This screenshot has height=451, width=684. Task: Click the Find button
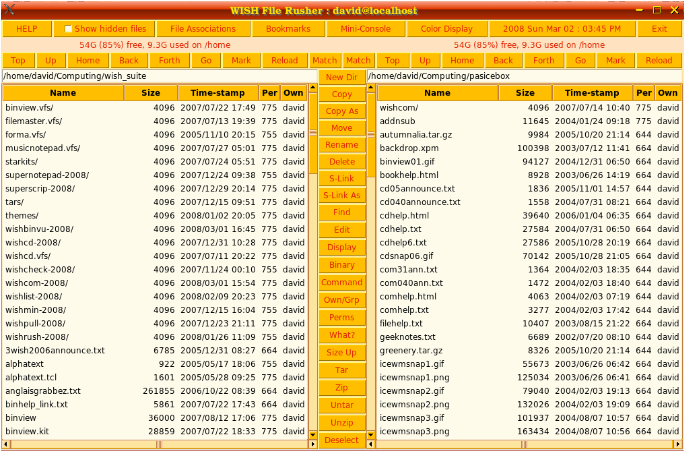[x=342, y=212]
